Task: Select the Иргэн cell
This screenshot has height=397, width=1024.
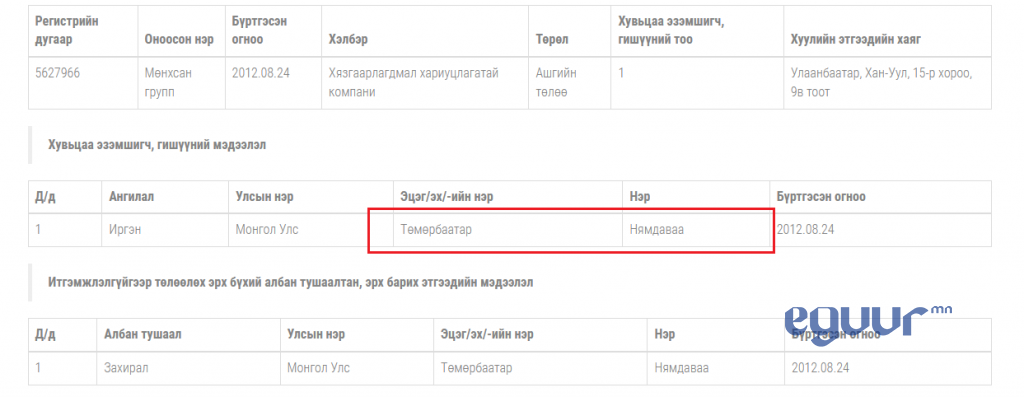Action: click(x=126, y=230)
